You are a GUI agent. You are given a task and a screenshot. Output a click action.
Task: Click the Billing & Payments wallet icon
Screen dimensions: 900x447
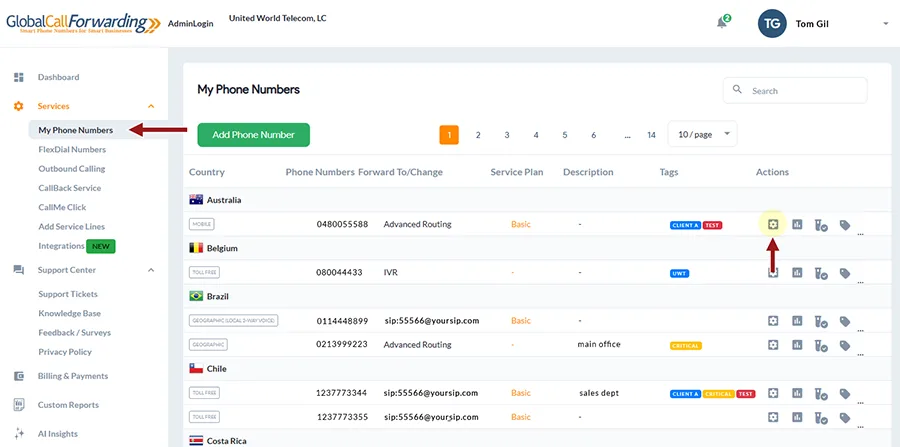tap(18, 376)
